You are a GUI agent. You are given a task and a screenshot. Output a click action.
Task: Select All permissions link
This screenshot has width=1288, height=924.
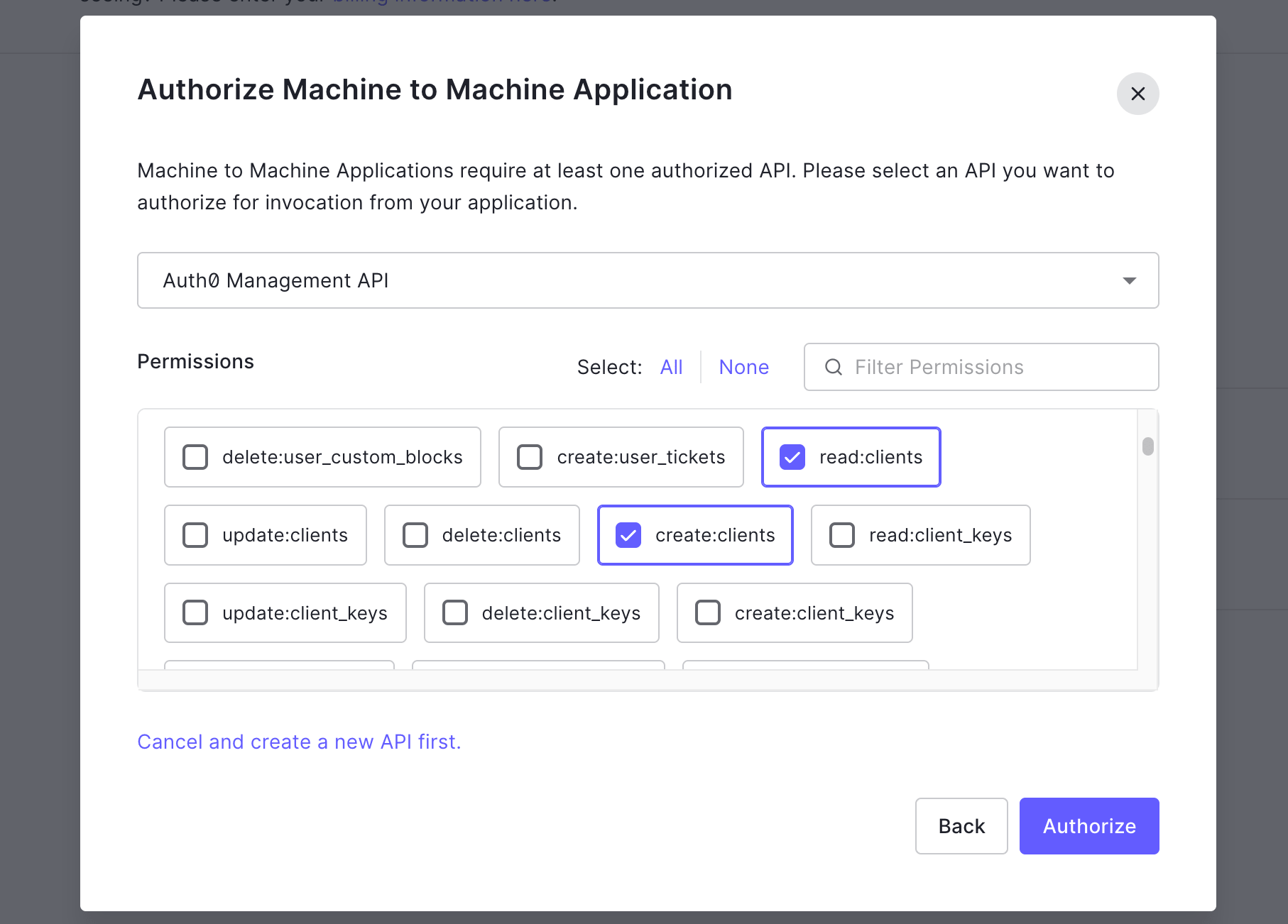click(x=671, y=367)
